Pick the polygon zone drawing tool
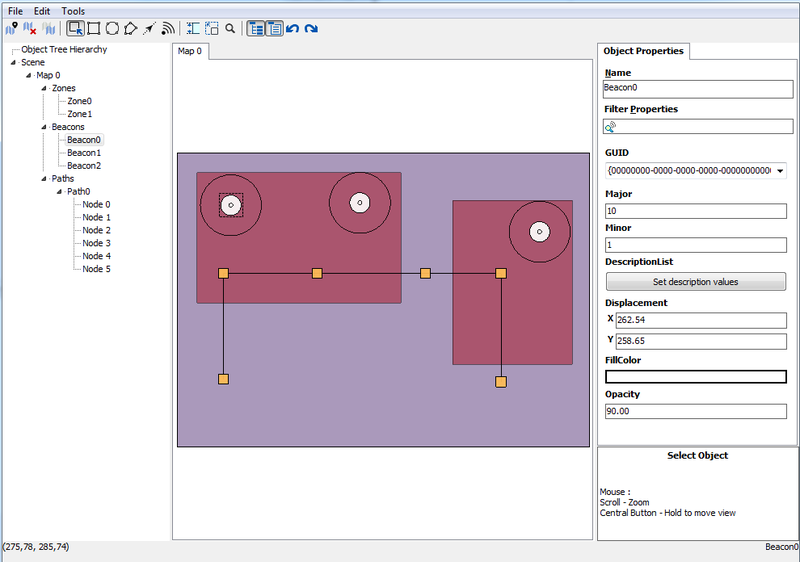 click(x=131, y=29)
